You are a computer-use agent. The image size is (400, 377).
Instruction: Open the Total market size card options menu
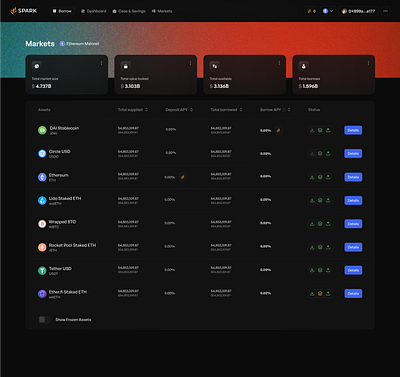tap(101, 63)
